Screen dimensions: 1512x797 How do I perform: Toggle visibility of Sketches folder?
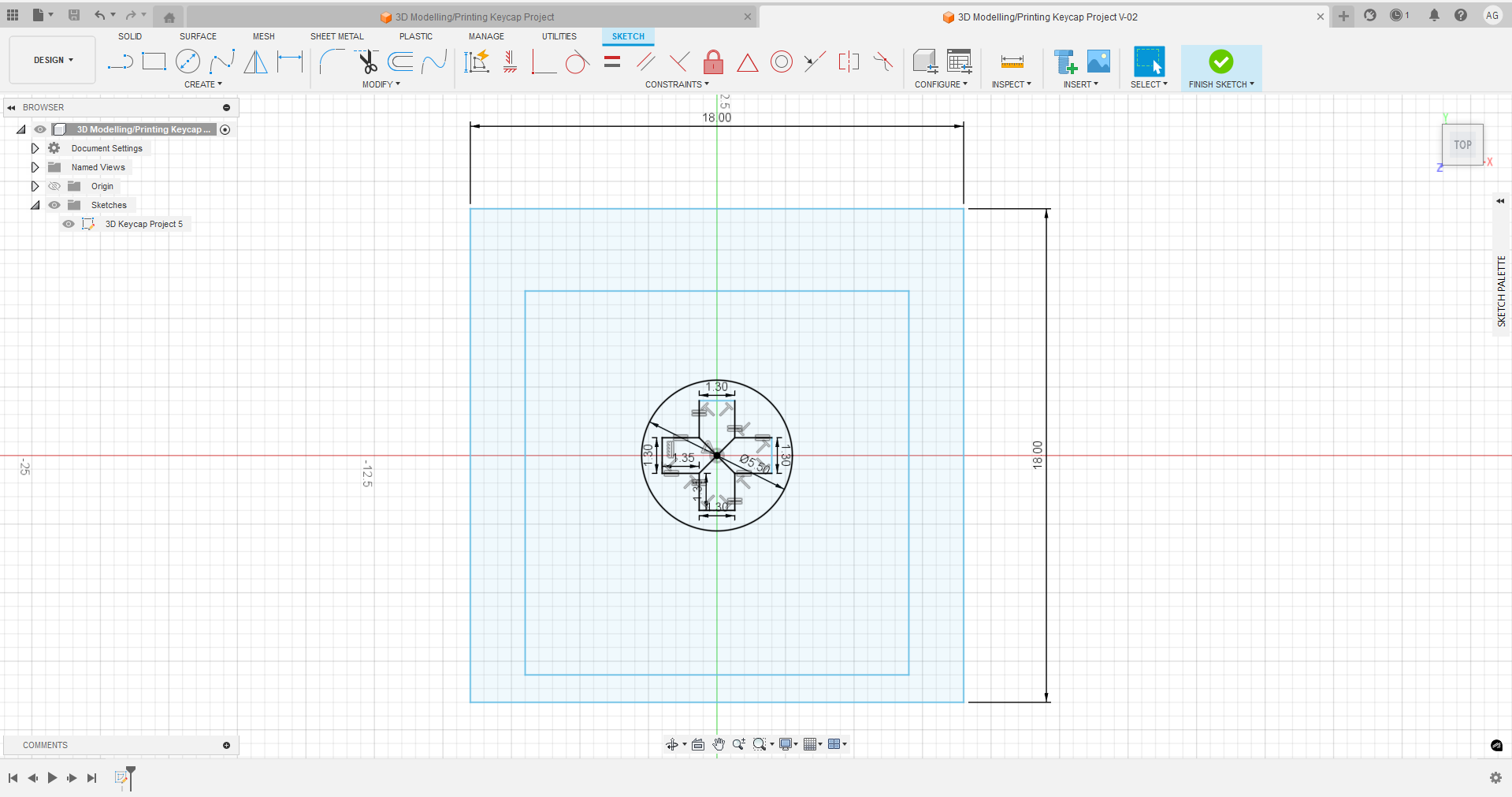click(54, 205)
